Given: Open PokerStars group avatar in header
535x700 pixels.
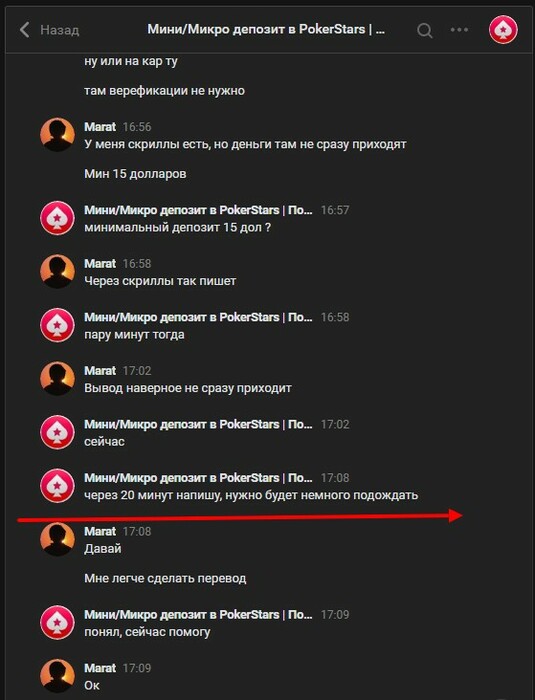Looking at the screenshot, I should point(503,30).
